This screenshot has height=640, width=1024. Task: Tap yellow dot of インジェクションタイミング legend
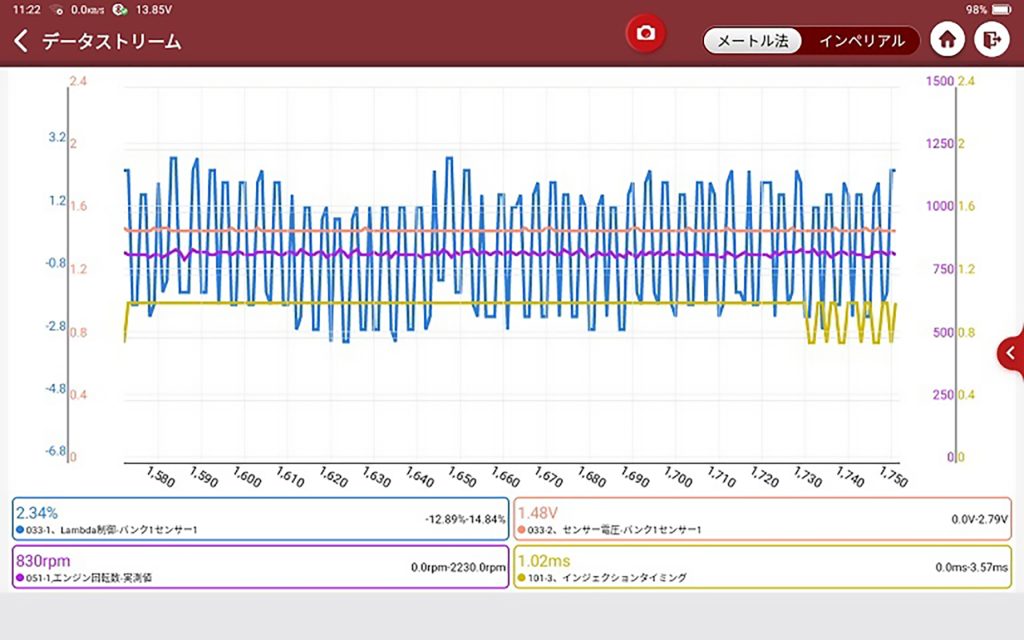pos(521,577)
